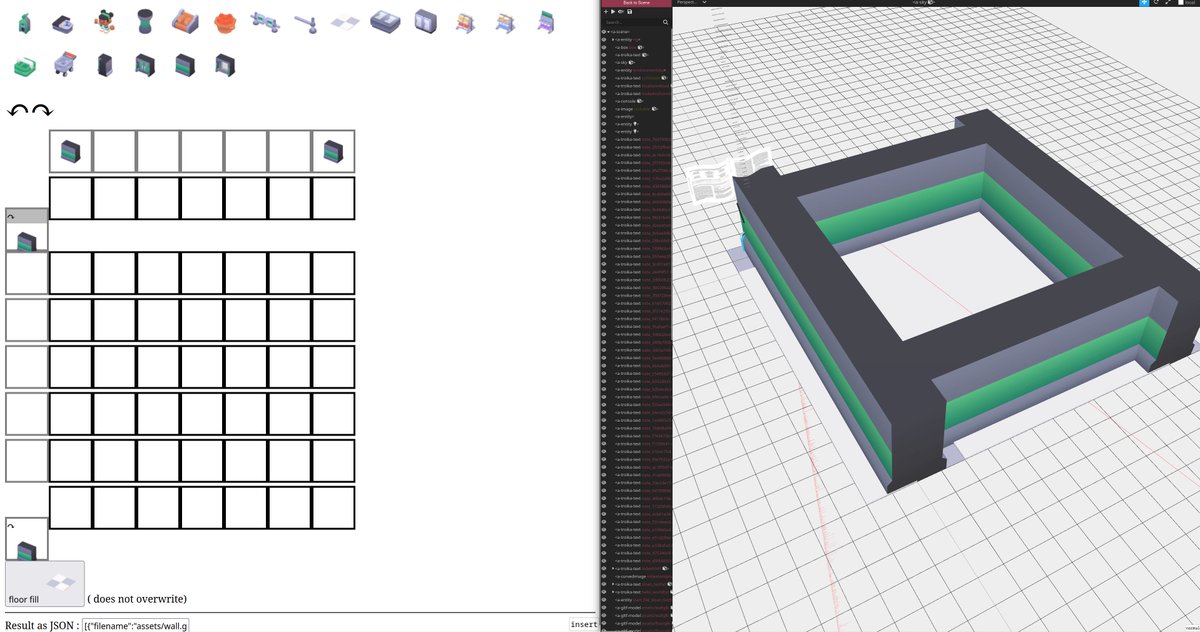1200x632 pixels.
Task: Rotate the lower left side wall tile
Action: click(x=10, y=525)
